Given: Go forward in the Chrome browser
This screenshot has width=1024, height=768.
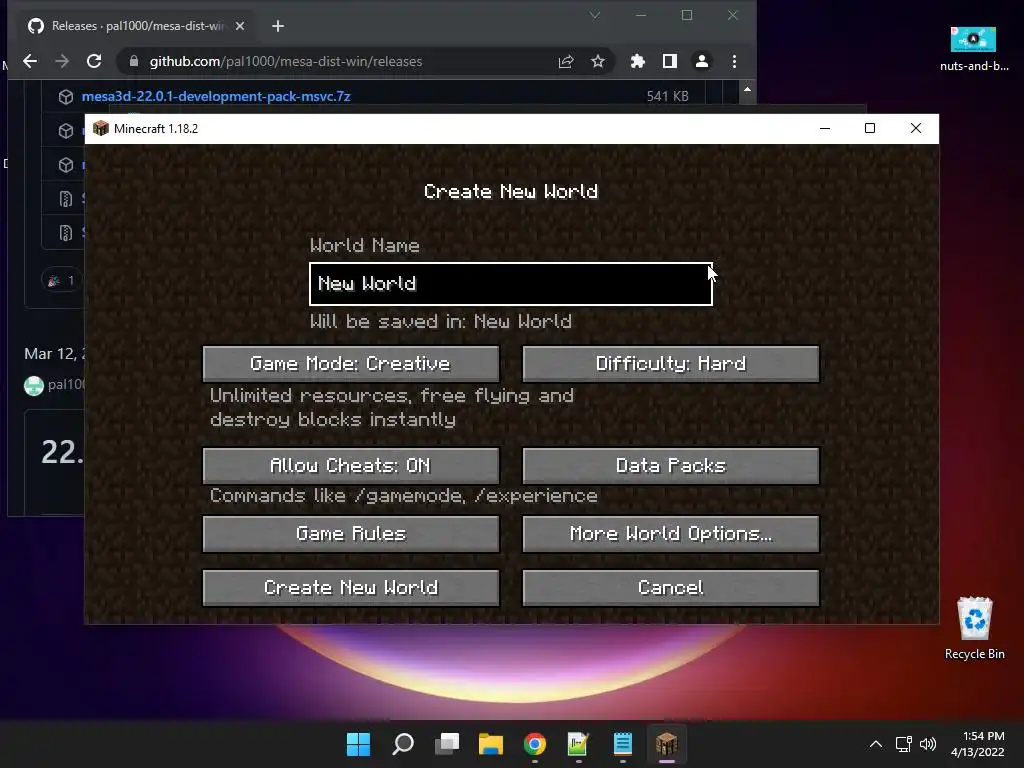Looking at the screenshot, I should click(x=62, y=61).
